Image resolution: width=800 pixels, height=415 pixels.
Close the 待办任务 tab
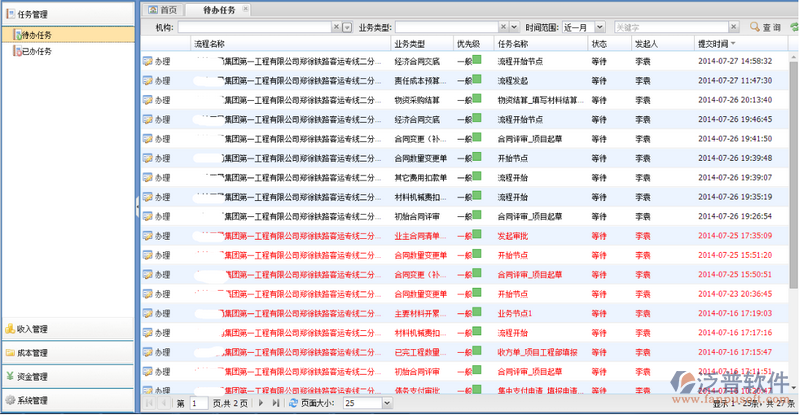(x=246, y=9)
